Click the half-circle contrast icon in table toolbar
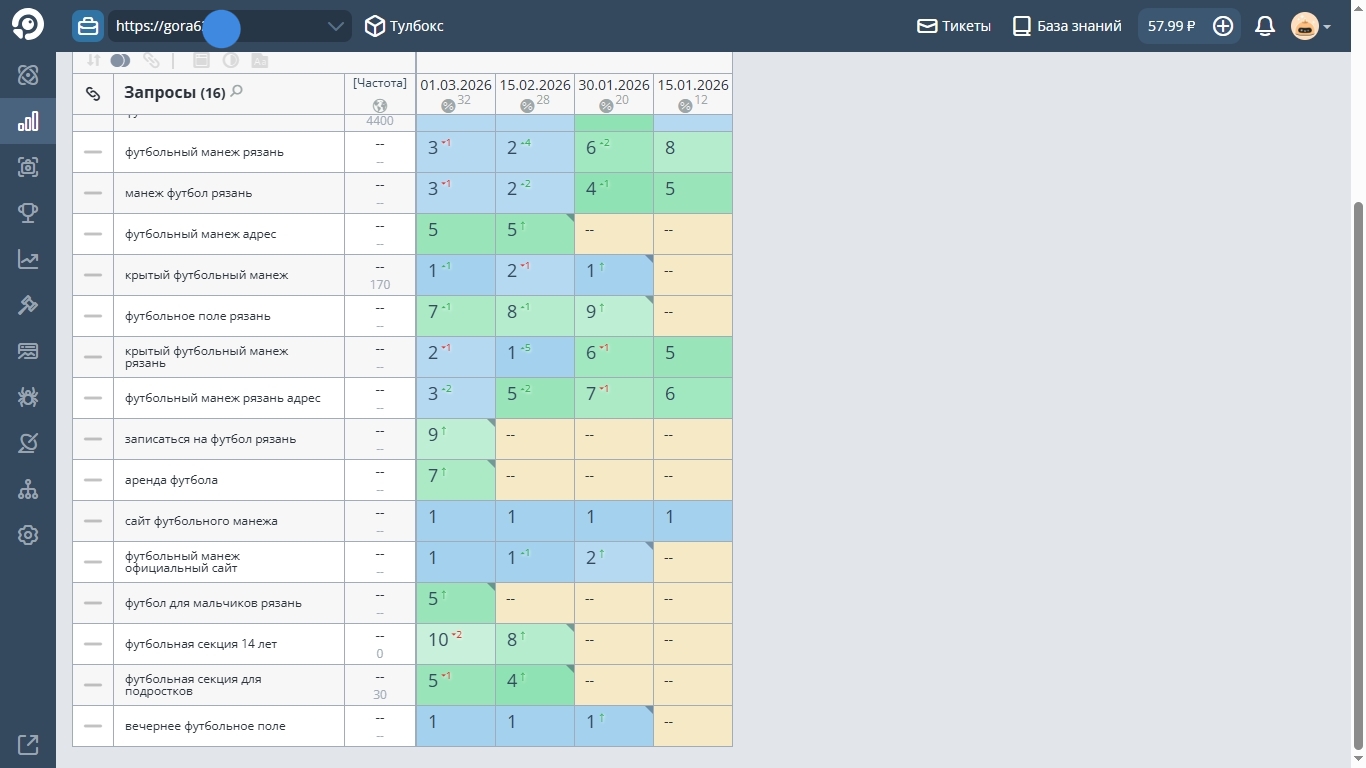The width and height of the screenshot is (1366, 768). tap(231, 60)
